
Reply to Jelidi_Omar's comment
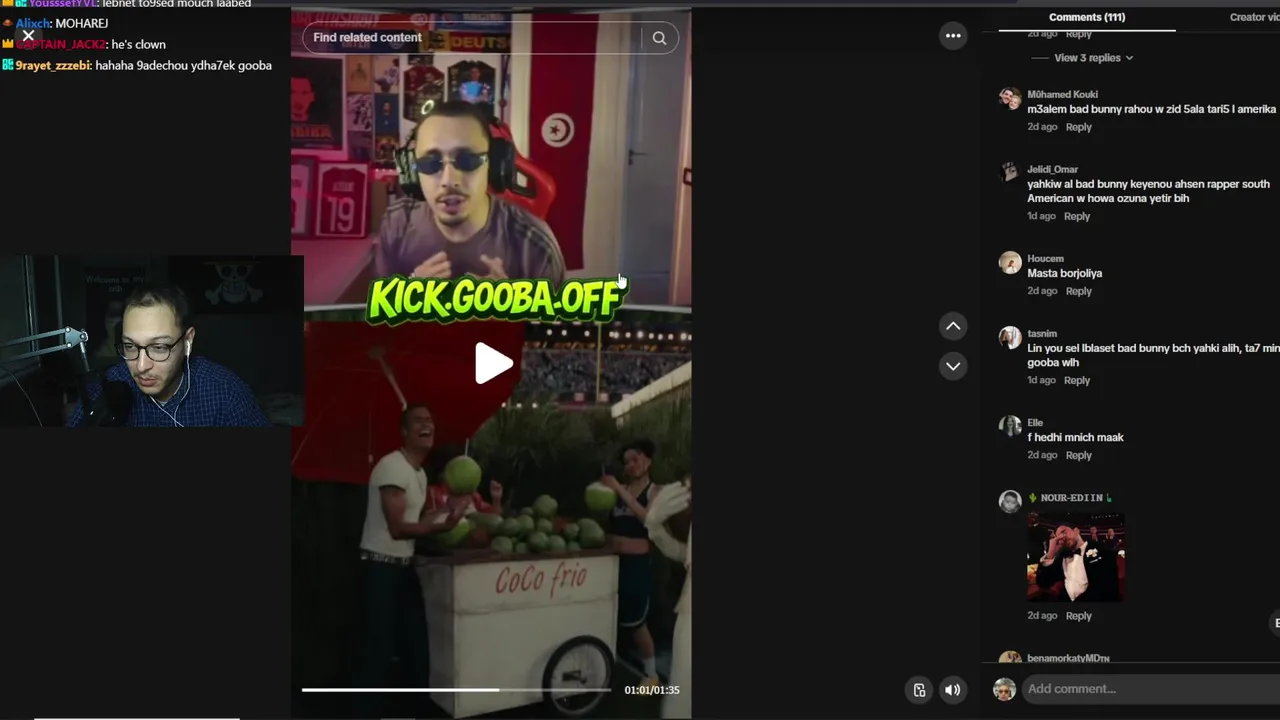coord(1076,216)
